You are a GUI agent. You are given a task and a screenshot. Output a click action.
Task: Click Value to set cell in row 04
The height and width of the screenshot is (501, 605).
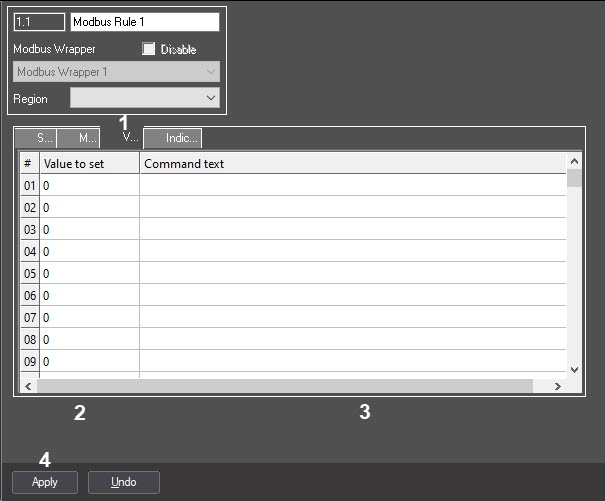pyautogui.click(x=90, y=252)
